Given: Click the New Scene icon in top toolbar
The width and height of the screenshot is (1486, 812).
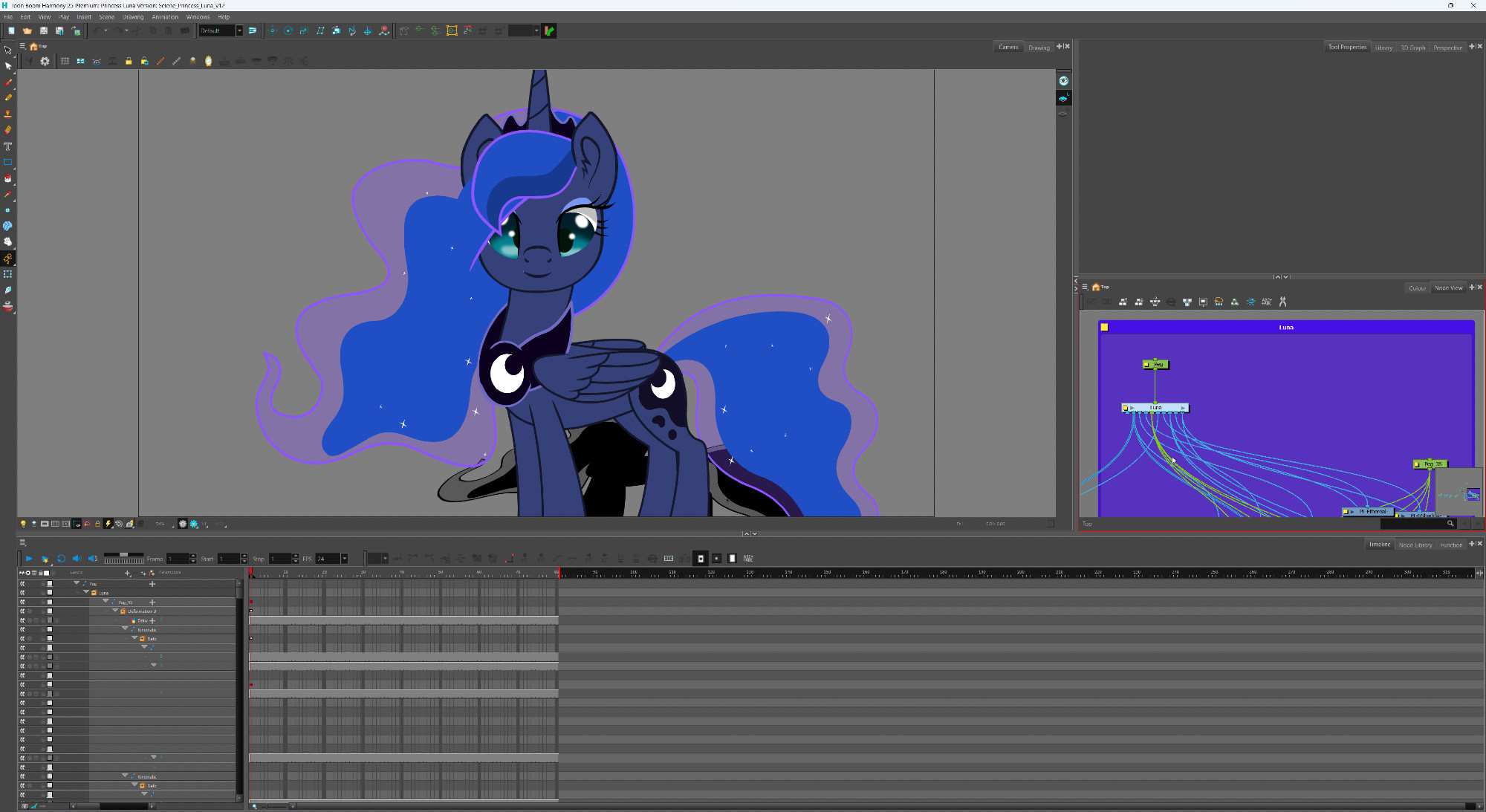Looking at the screenshot, I should [x=11, y=30].
